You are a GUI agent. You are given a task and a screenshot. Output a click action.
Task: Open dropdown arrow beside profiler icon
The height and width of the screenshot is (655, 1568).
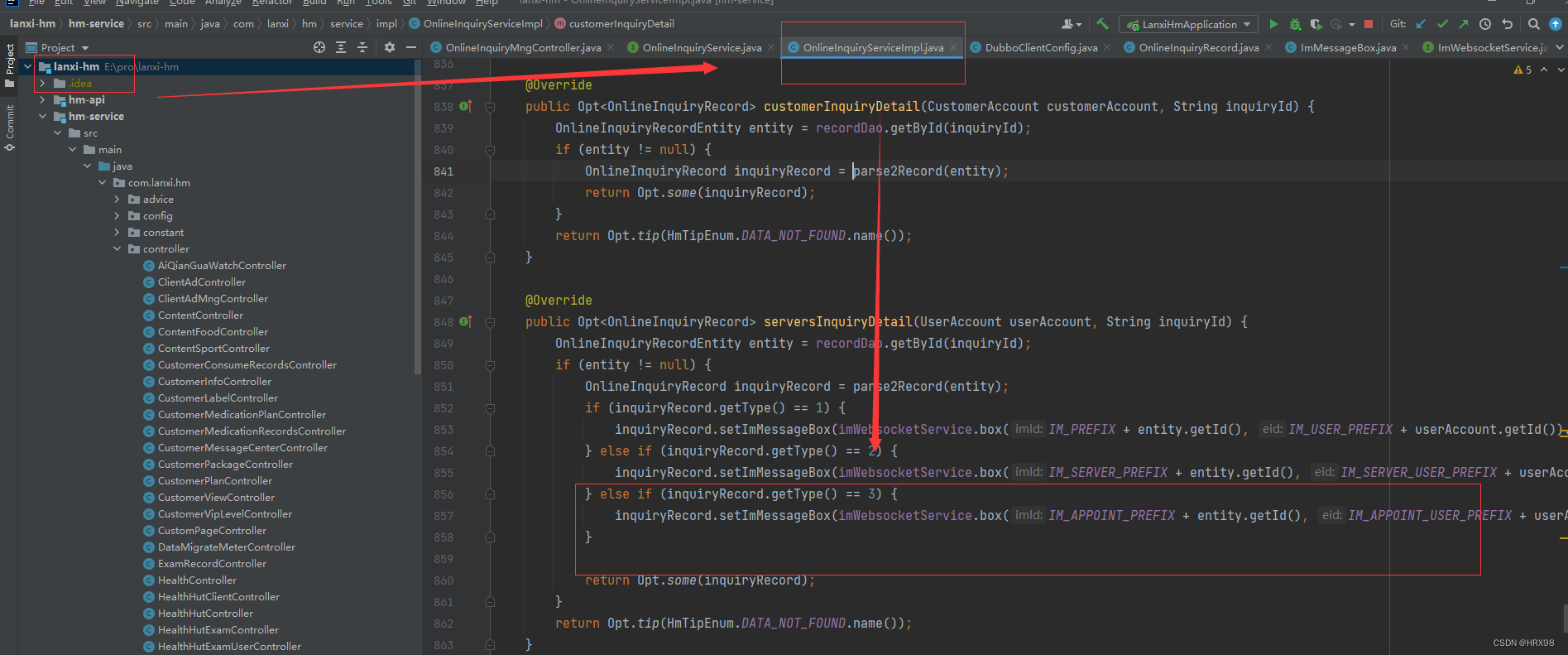1351,24
